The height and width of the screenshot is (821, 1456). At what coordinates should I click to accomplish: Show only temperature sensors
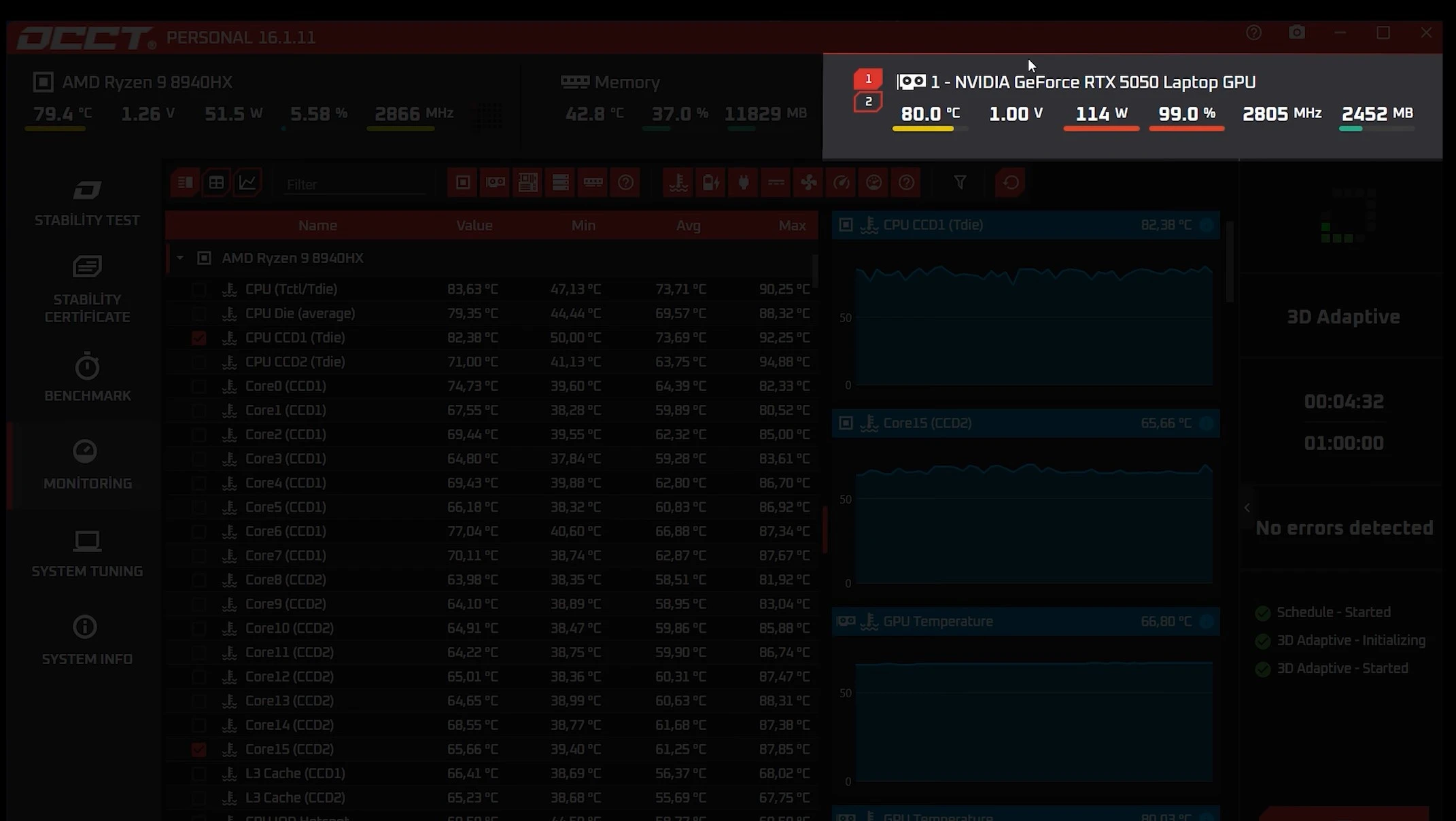678,182
